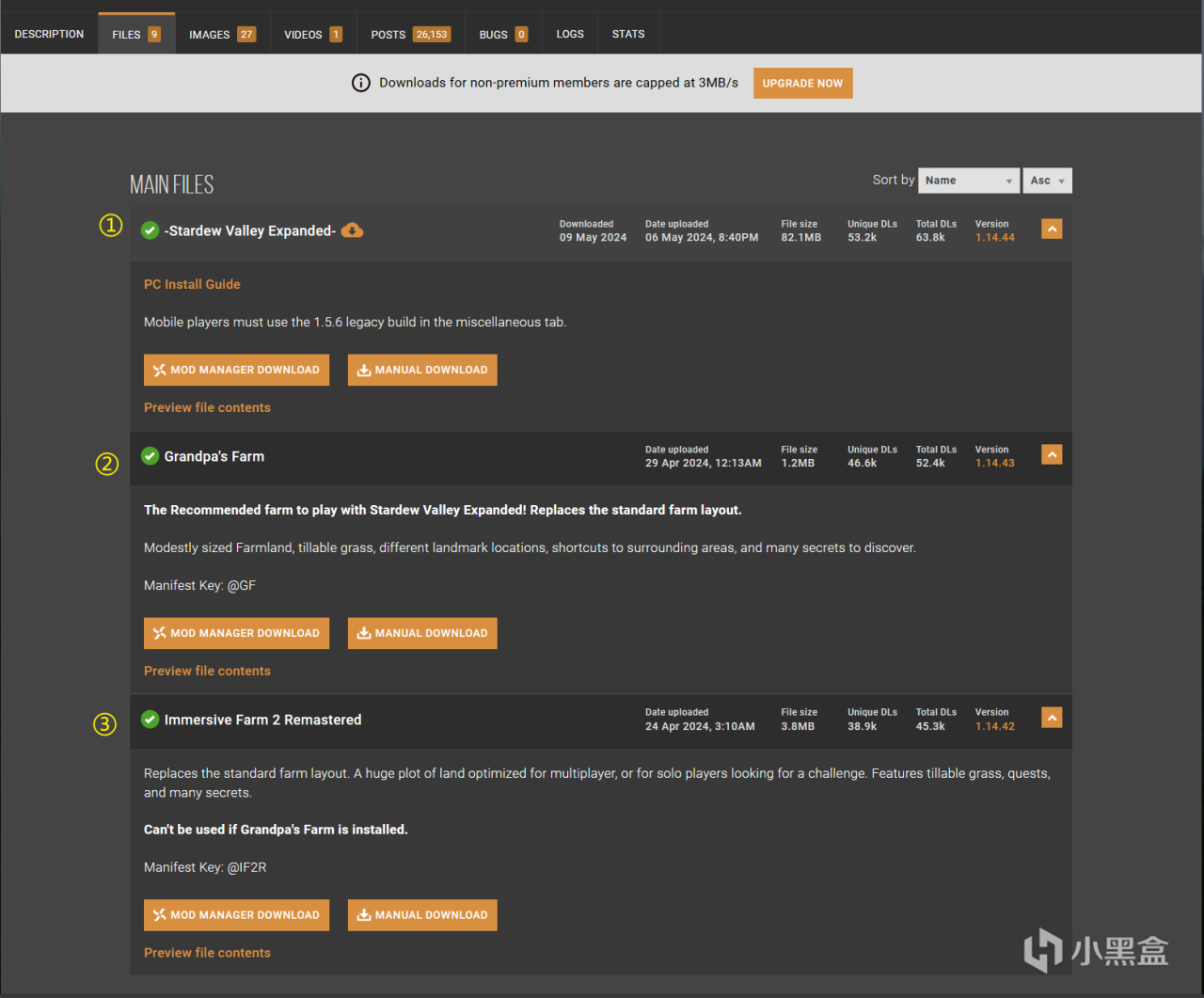Switch to the Description tab

coord(49,34)
